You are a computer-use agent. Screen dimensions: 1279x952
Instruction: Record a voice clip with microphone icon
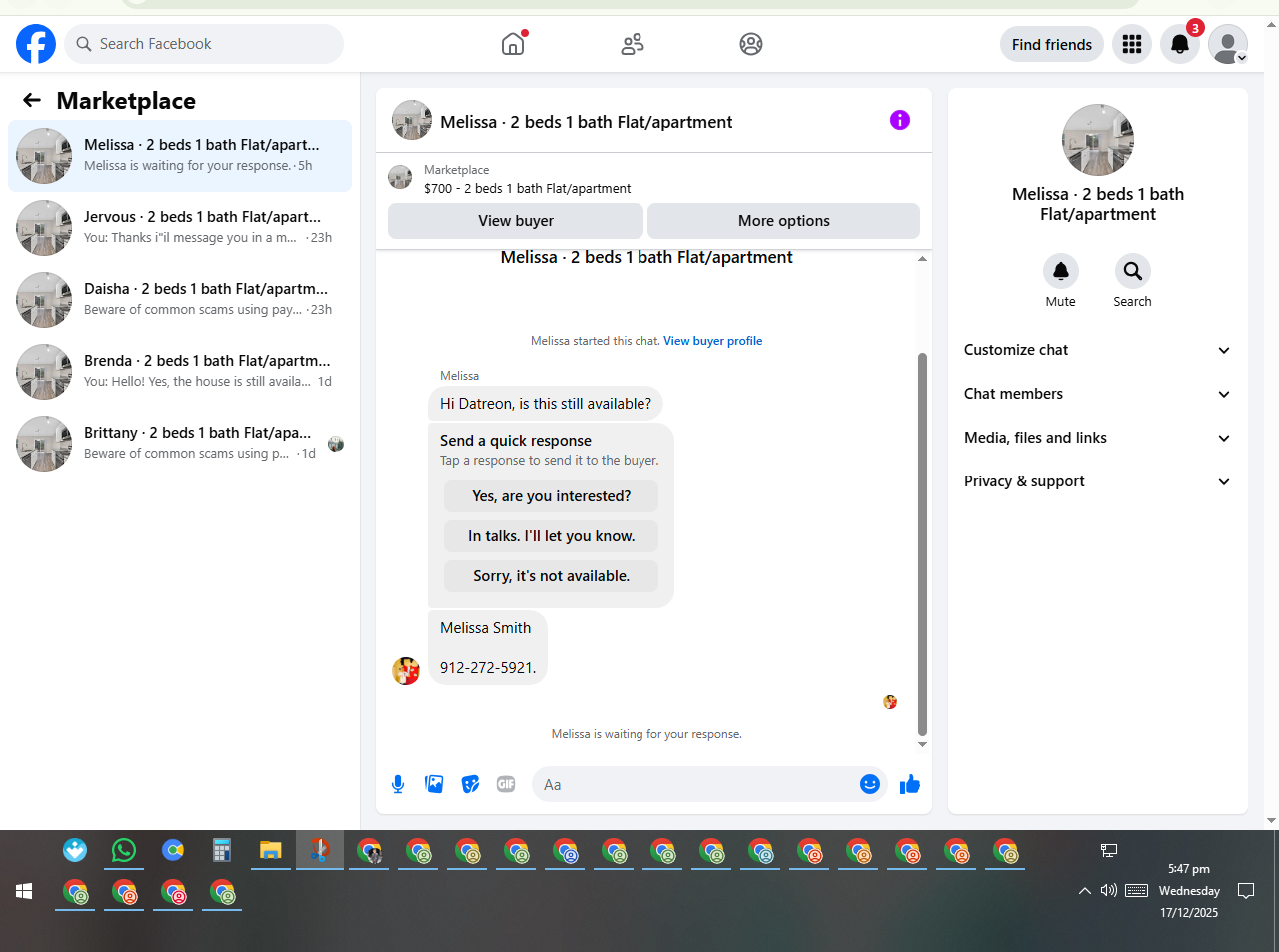(x=398, y=784)
